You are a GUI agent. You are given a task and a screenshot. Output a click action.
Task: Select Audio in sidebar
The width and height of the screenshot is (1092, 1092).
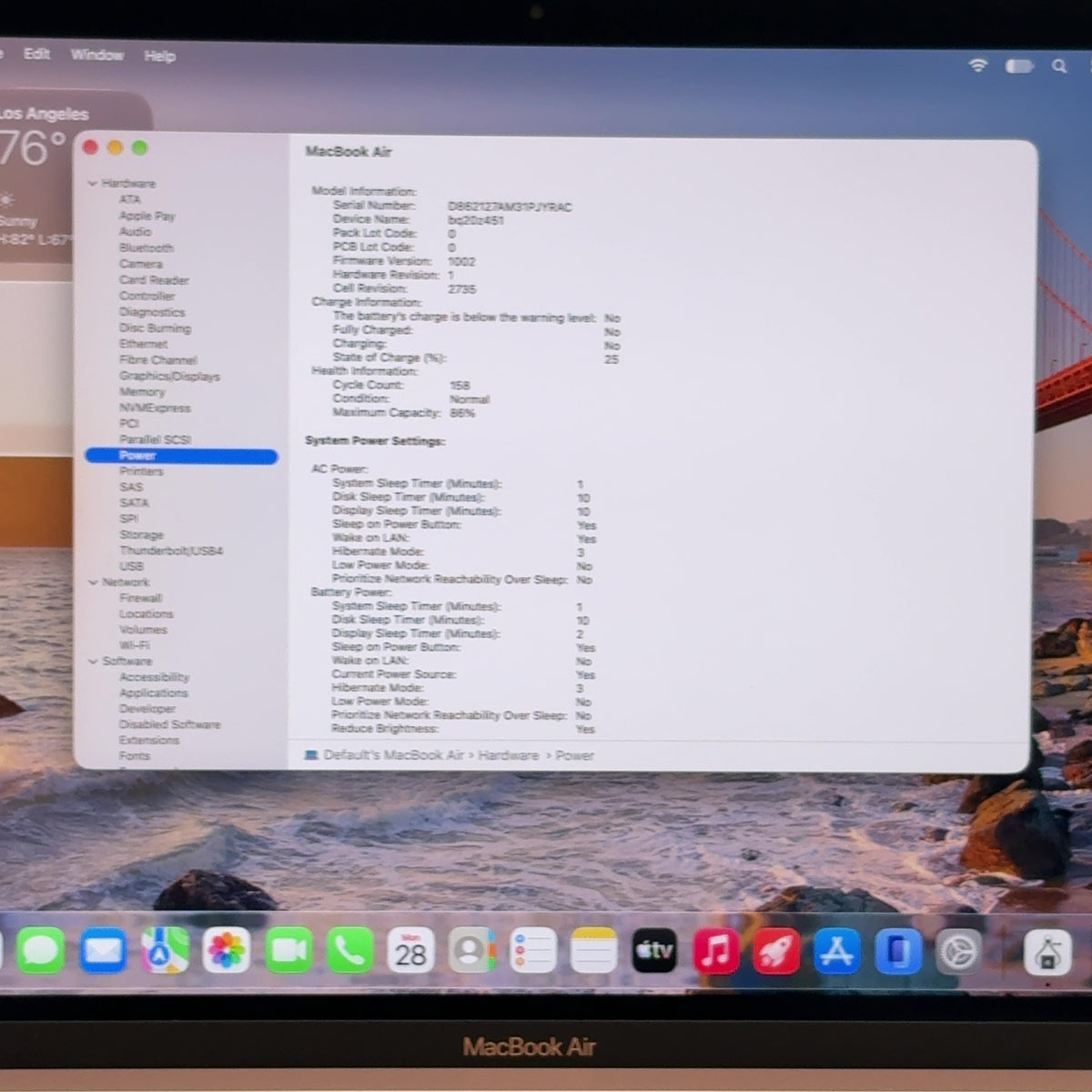pos(136,231)
